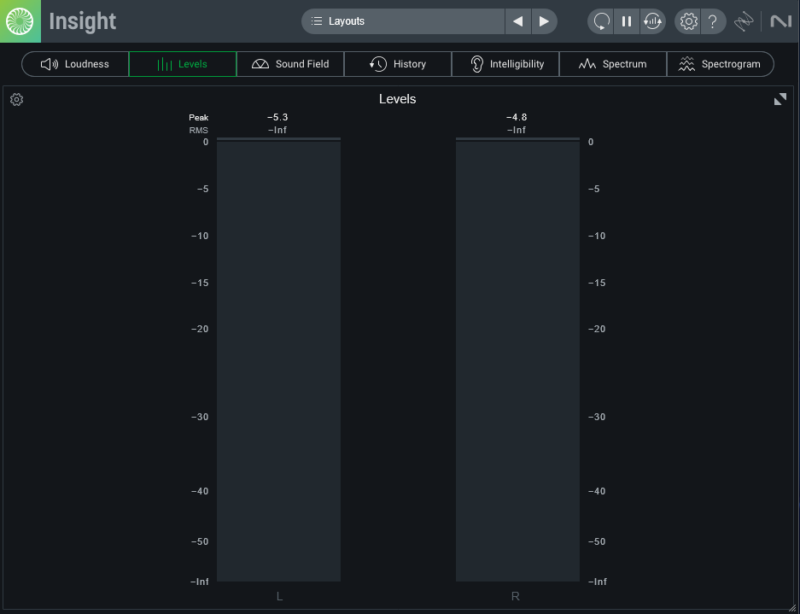Viewport: 800px width, 614px height.
Task: Toggle the Levels module tab
Action: click(182, 64)
